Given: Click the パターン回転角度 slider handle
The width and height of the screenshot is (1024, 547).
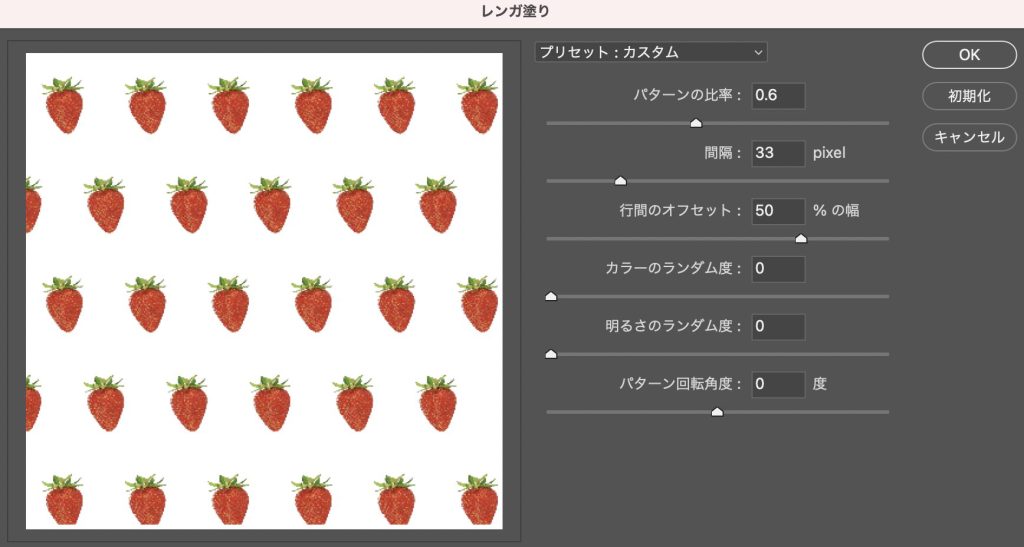Looking at the screenshot, I should [x=717, y=412].
